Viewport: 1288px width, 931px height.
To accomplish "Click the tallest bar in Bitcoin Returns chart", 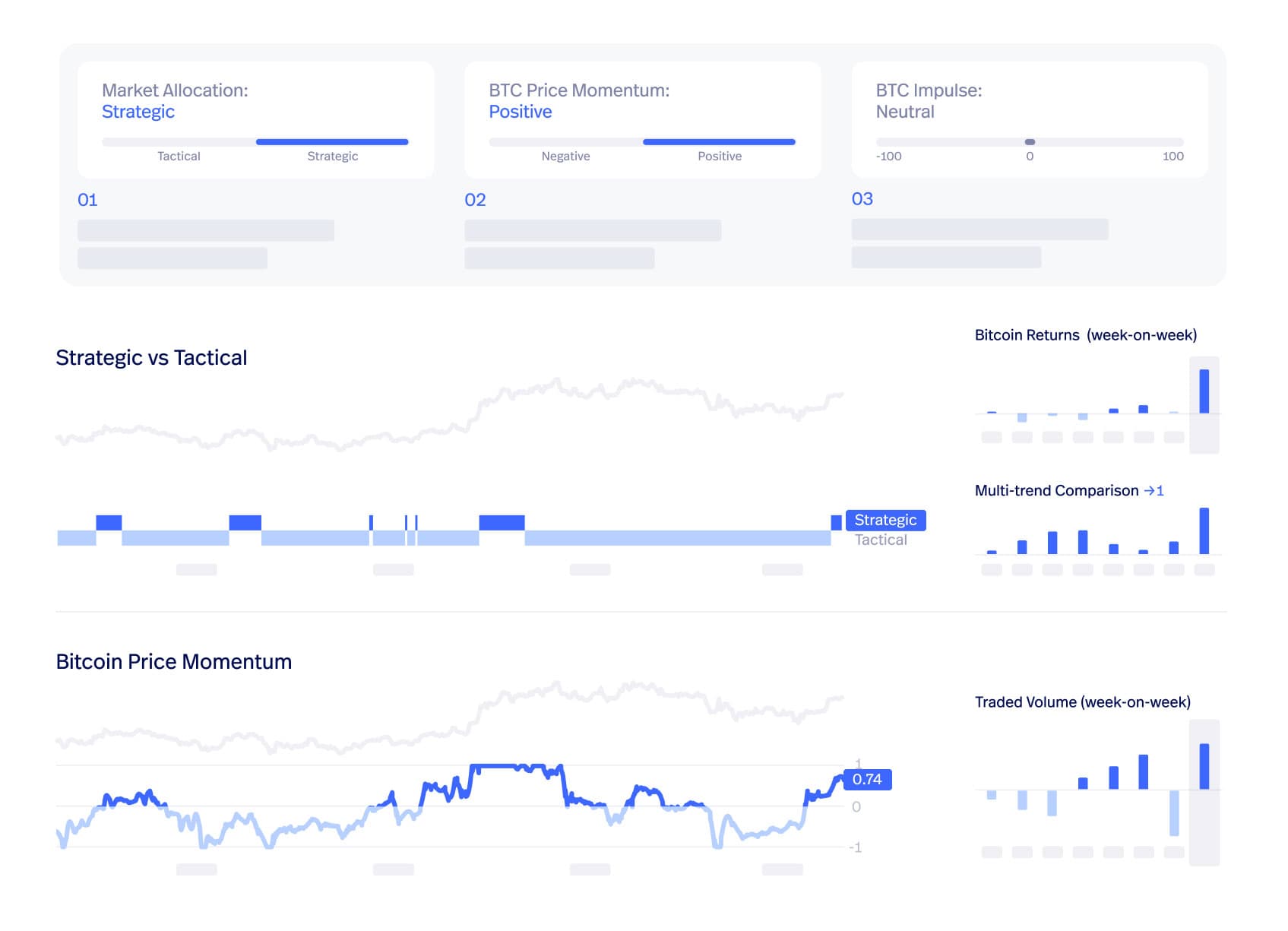I will tap(1204, 391).
